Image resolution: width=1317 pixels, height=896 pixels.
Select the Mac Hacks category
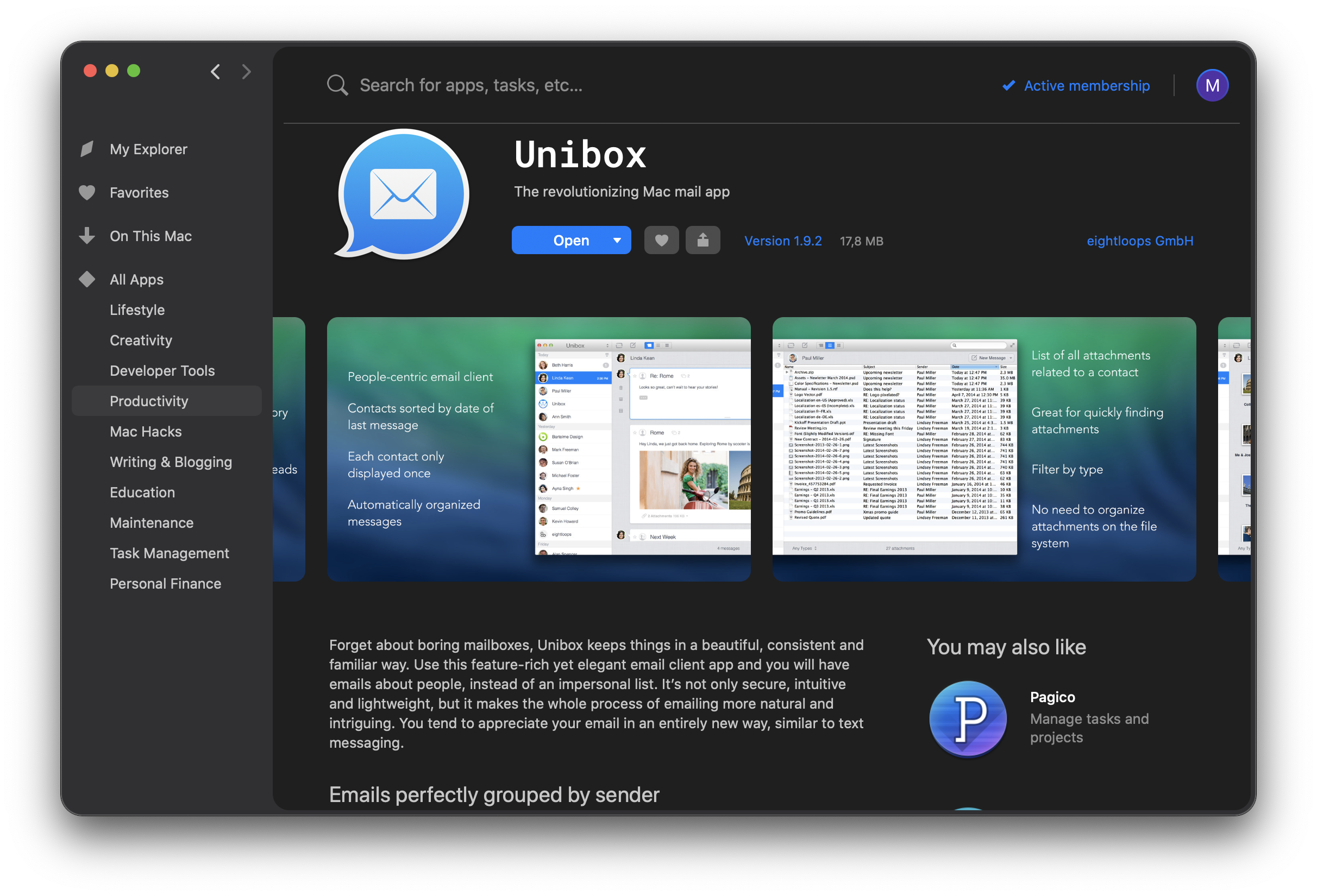click(x=146, y=432)
